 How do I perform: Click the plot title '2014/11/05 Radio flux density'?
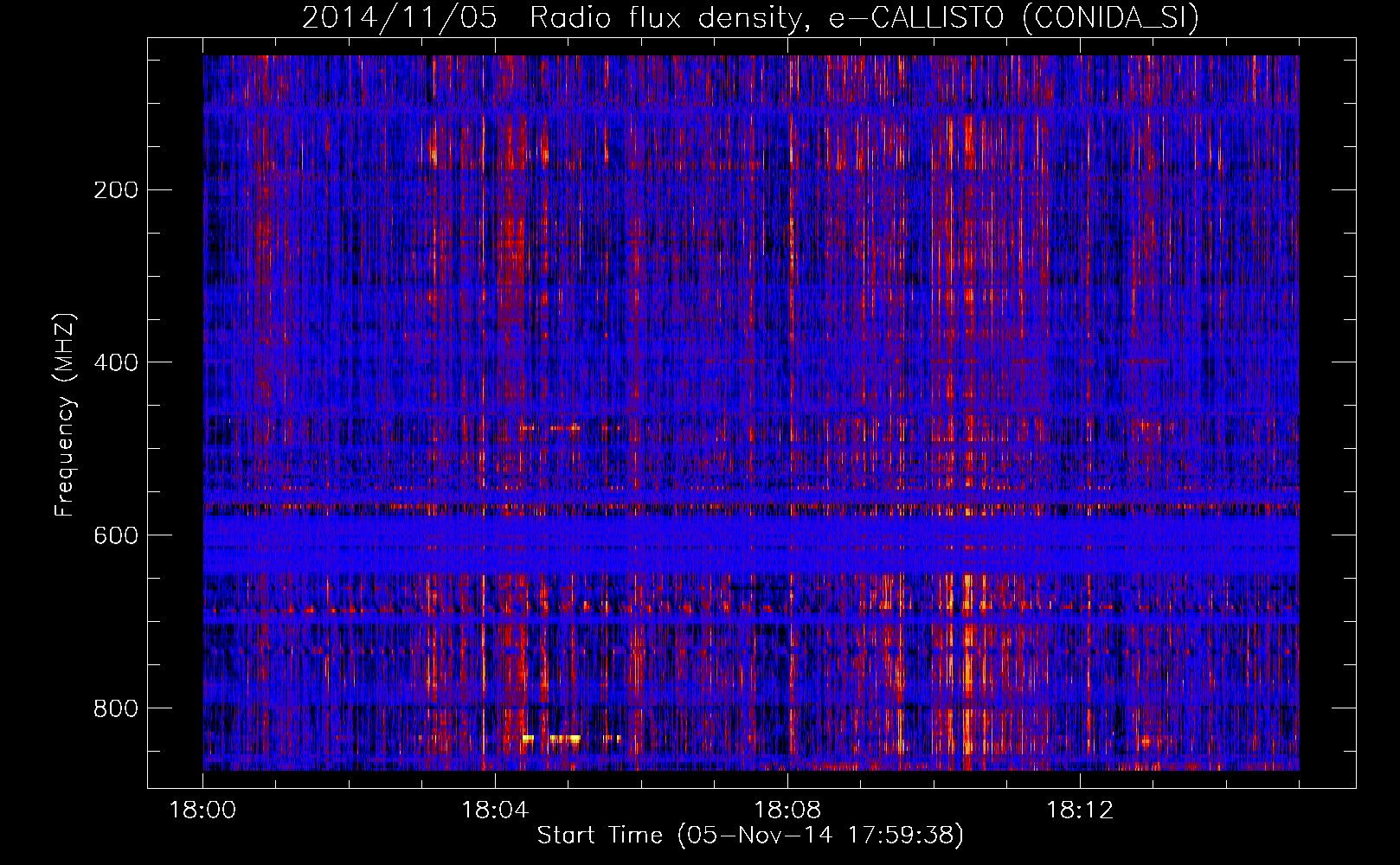(x=751, y=17)
